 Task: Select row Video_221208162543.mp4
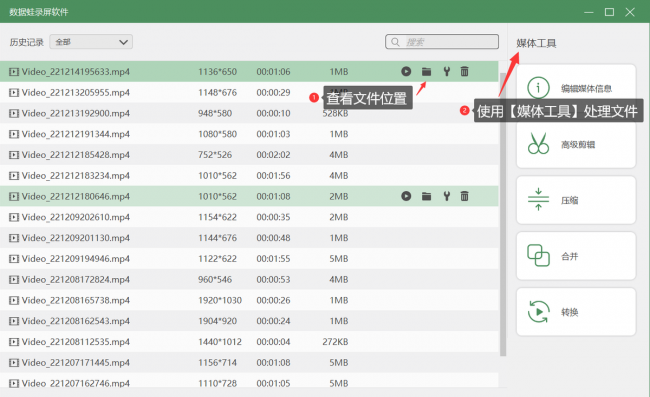[x=249, y=321]
